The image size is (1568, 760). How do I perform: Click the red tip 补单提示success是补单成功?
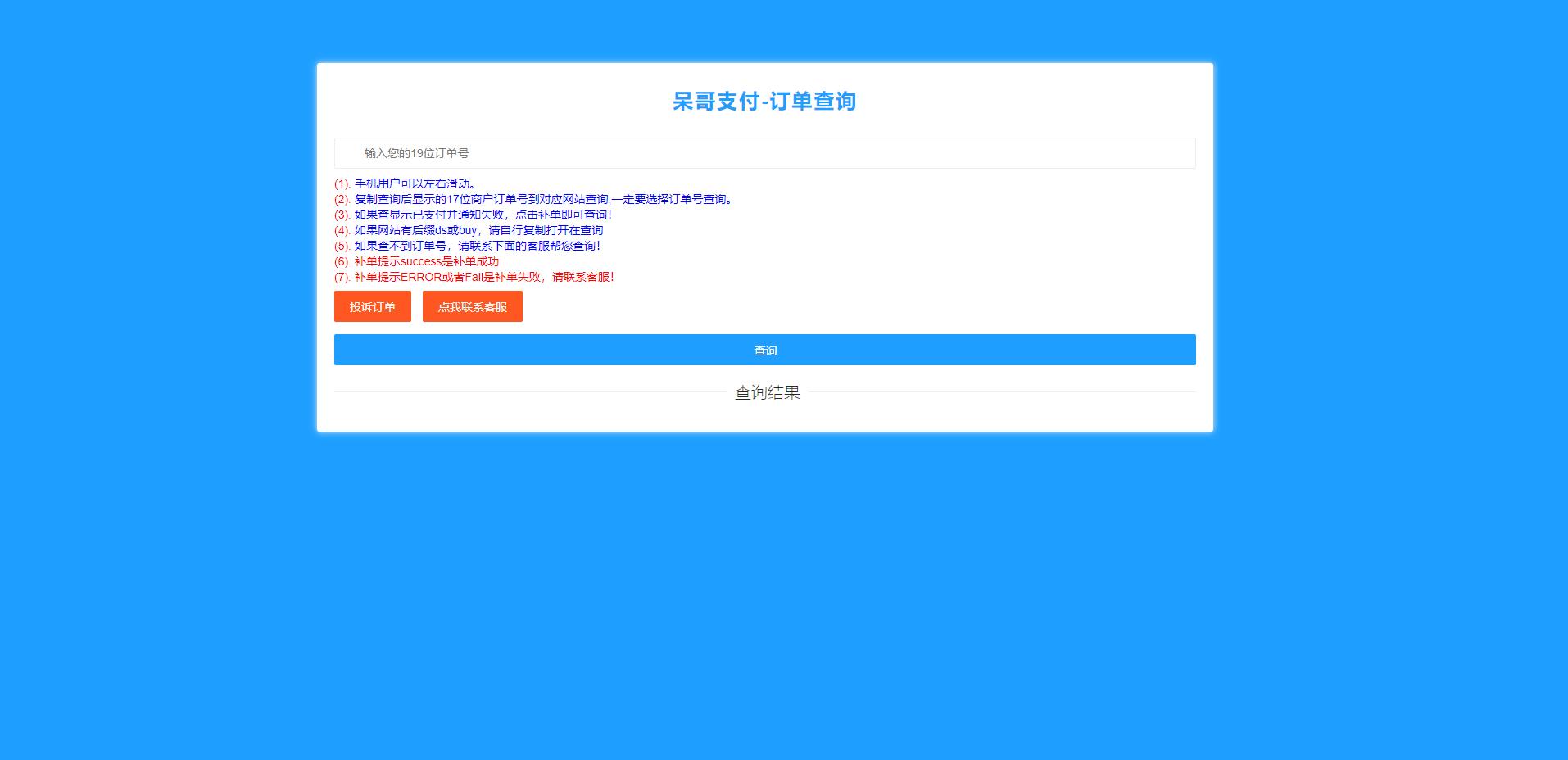click(426, 262)
